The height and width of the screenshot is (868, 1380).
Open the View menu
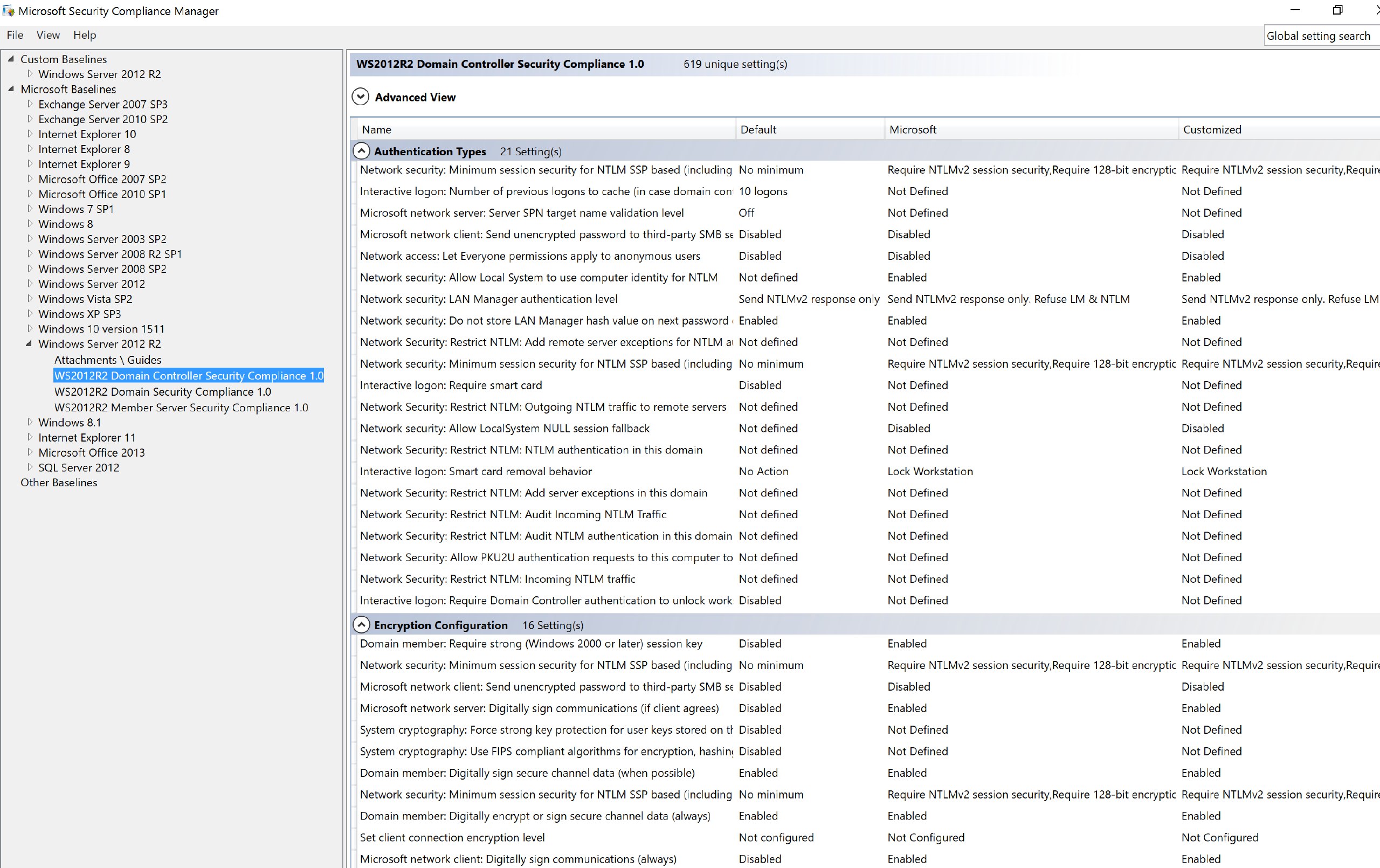pyautogui.click(x=48, y=35)
